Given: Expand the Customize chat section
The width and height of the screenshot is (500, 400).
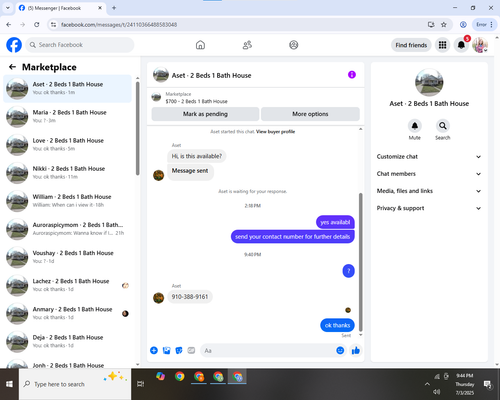Looking at the screenshot, I should pyautogui.click(x=429, y=157).
